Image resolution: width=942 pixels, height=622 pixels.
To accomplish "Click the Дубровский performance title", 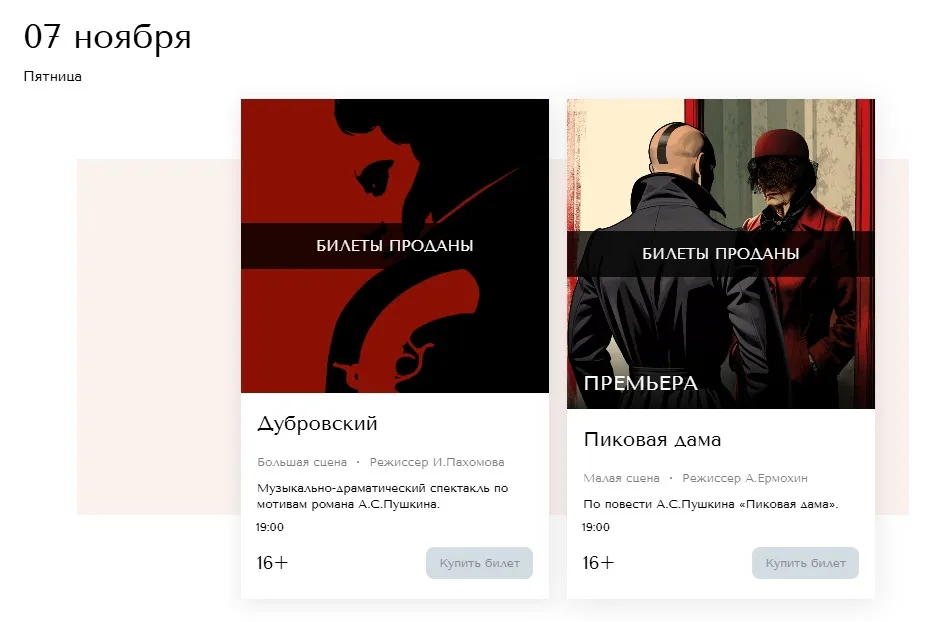I will 317,424.
